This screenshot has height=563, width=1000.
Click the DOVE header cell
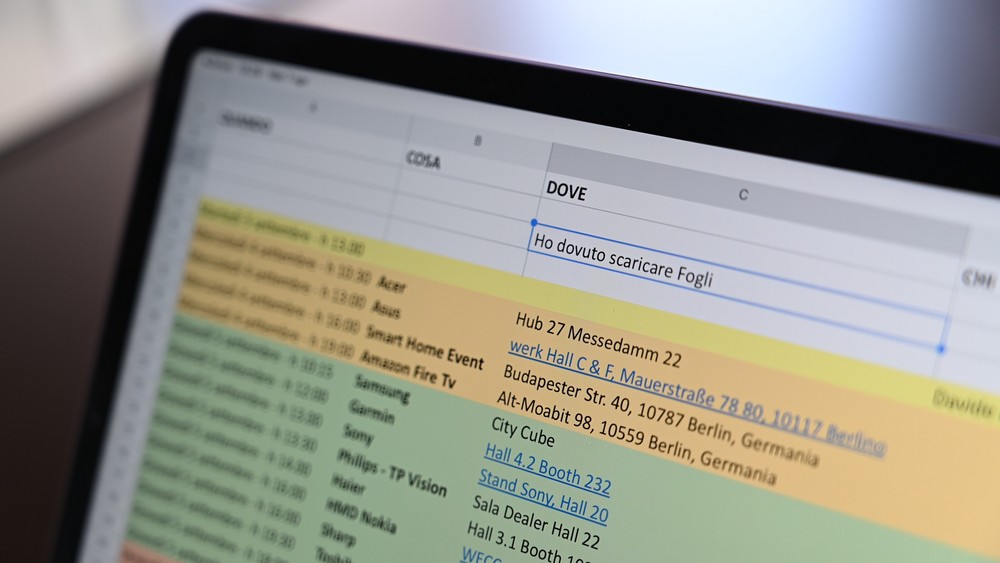(566, 191)
